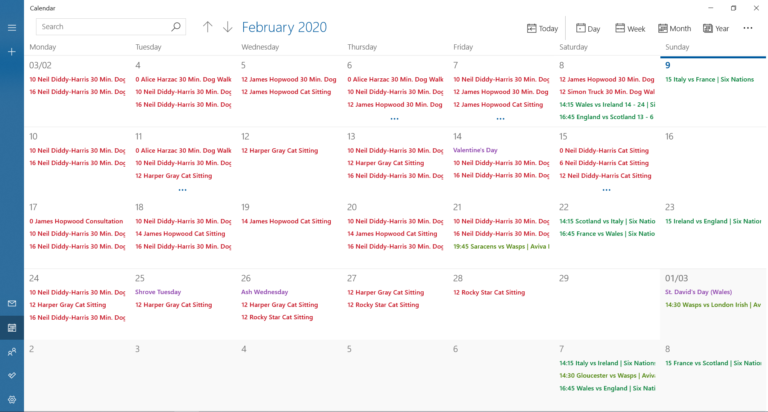Open Gloucester vs Wasps event
This screenshot has height=412, width=768.
pyautogui.click(x=607, y=375)
